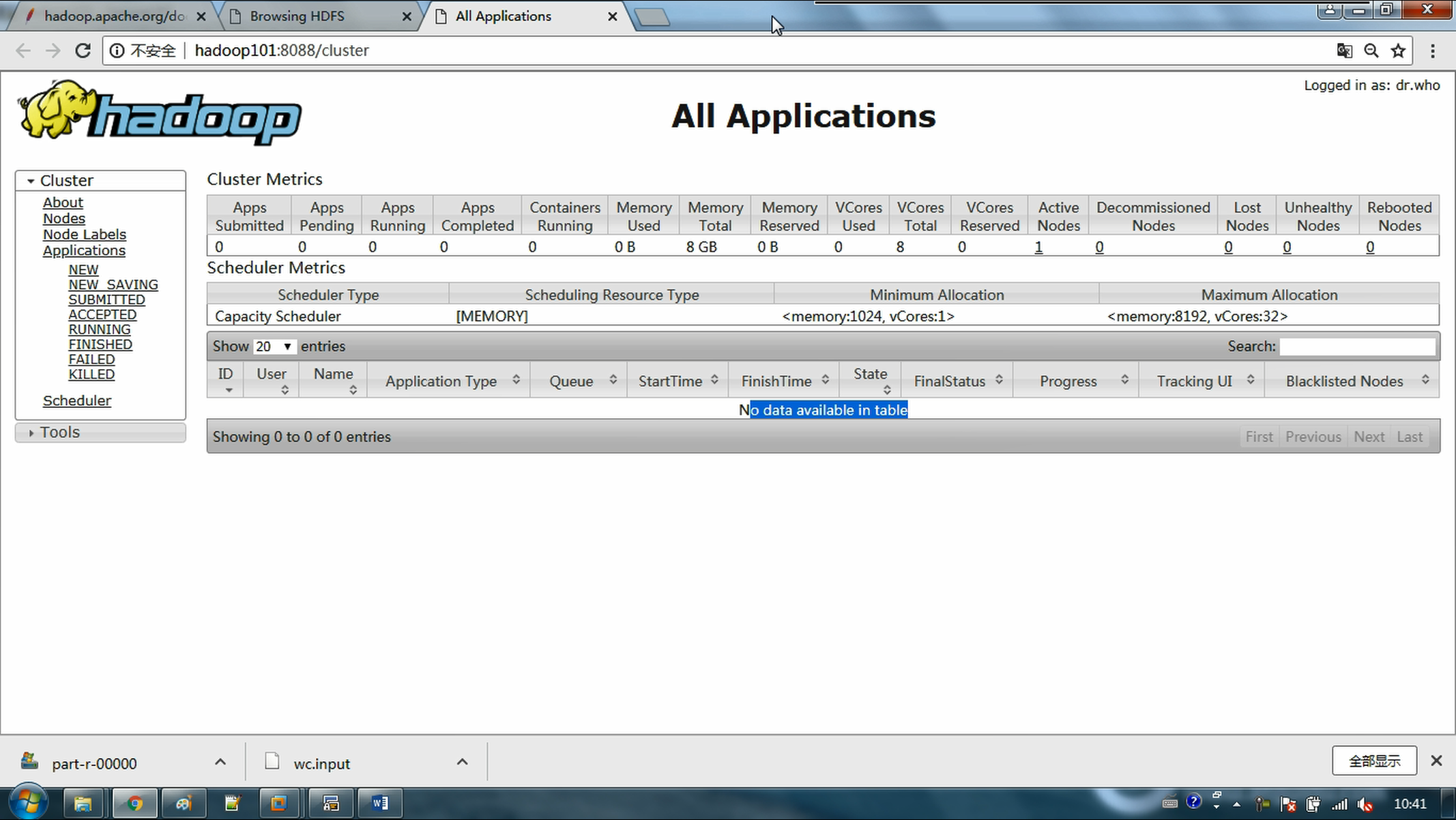
Task: Switch to the Browsing HDFS tab
Action: [x=297, y=16]
